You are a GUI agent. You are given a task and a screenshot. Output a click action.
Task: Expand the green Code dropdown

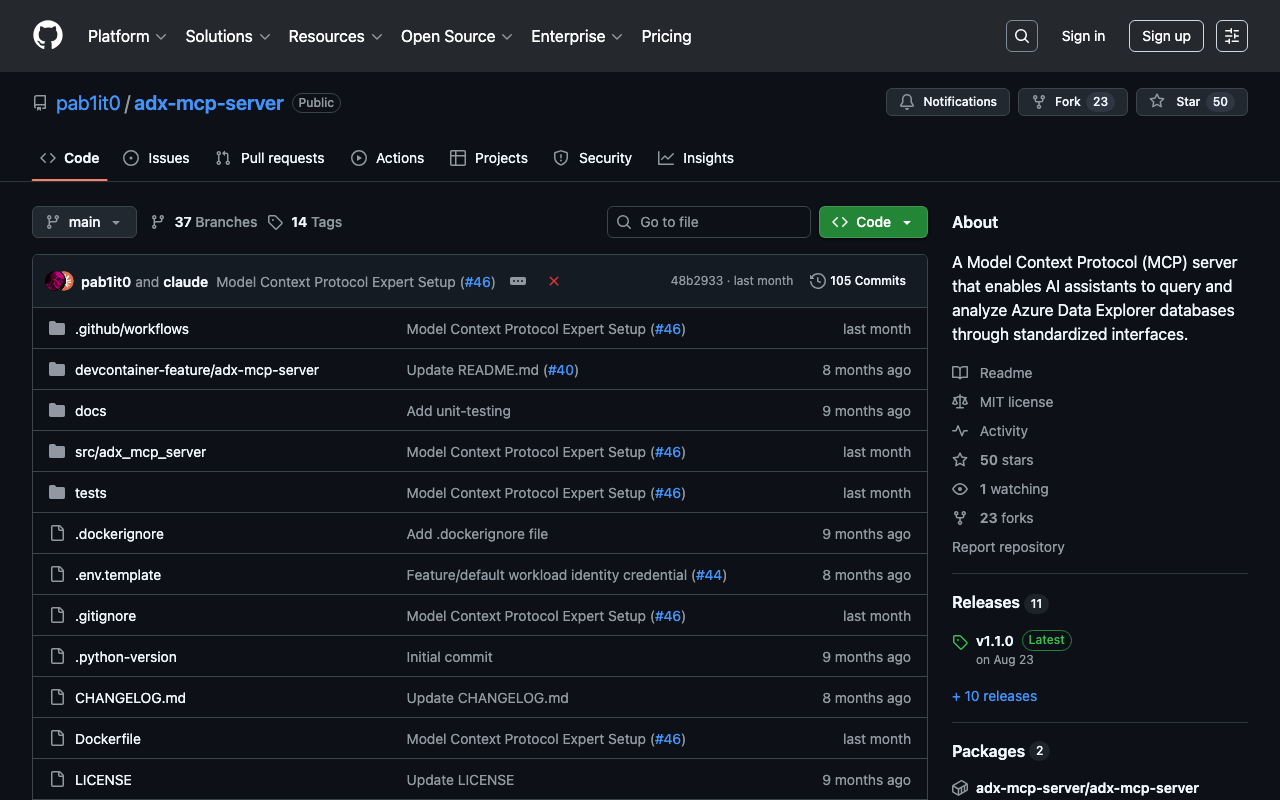tap(873, 222)
